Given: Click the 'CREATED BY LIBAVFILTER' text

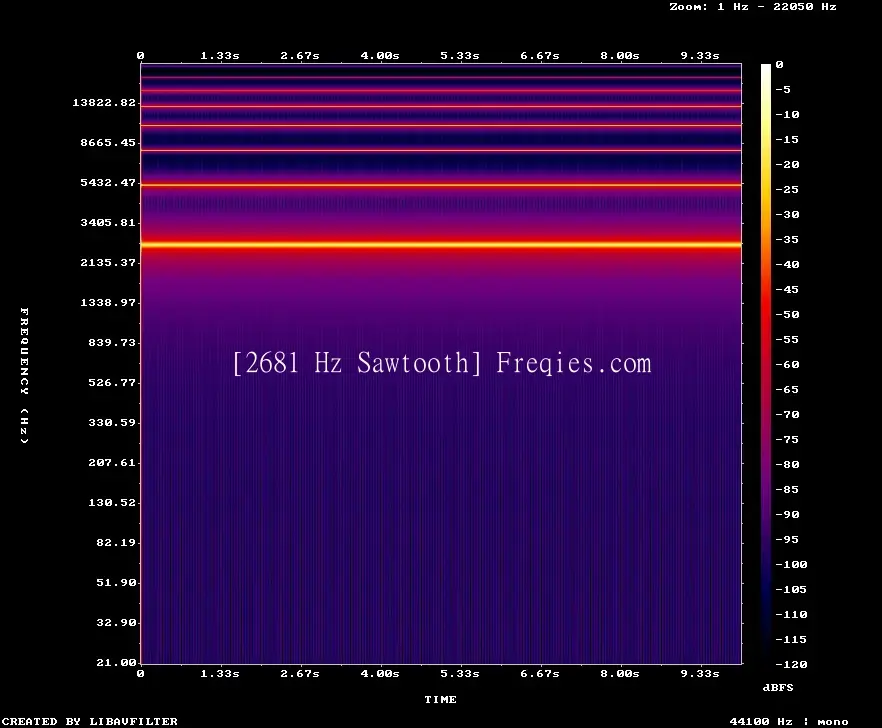Looking at the screenshot, I should [89, 721].
